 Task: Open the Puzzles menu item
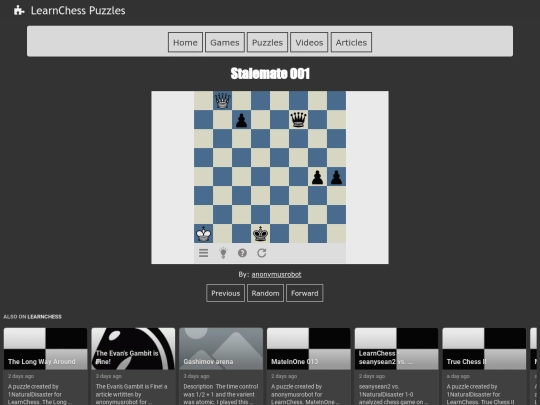(267, 42)
